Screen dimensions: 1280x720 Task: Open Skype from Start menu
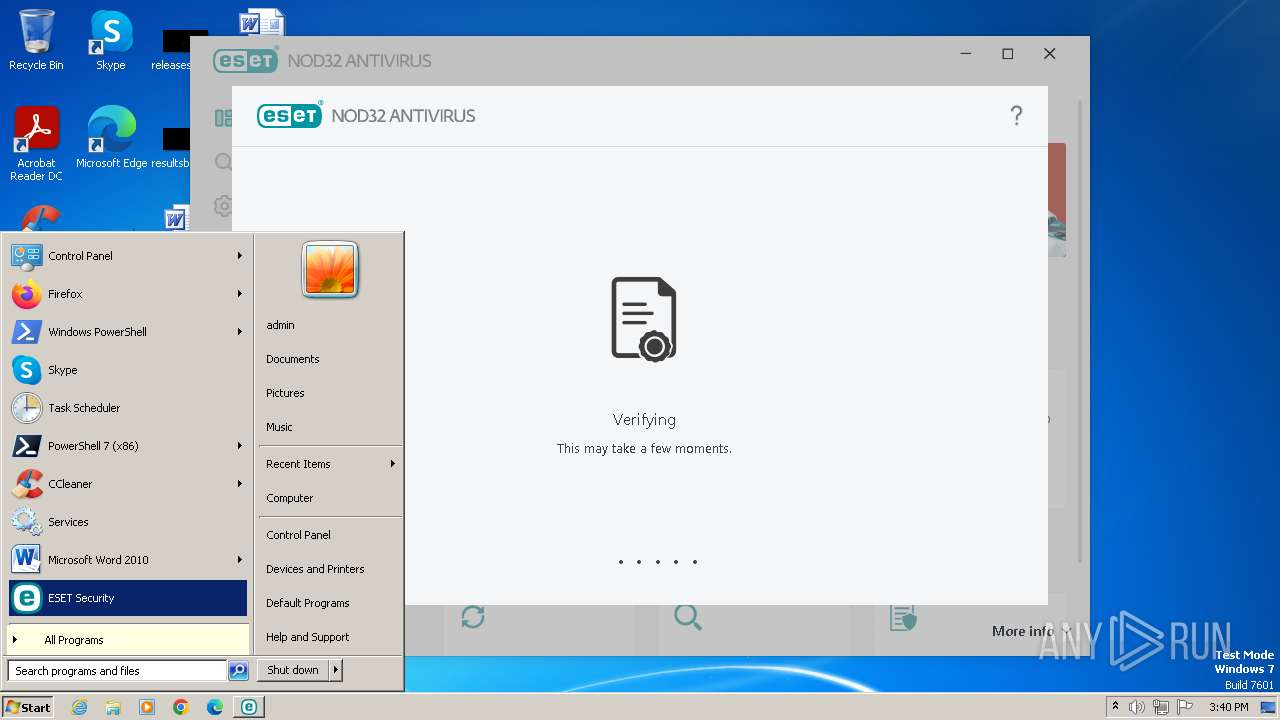click(x=128, y=370)
